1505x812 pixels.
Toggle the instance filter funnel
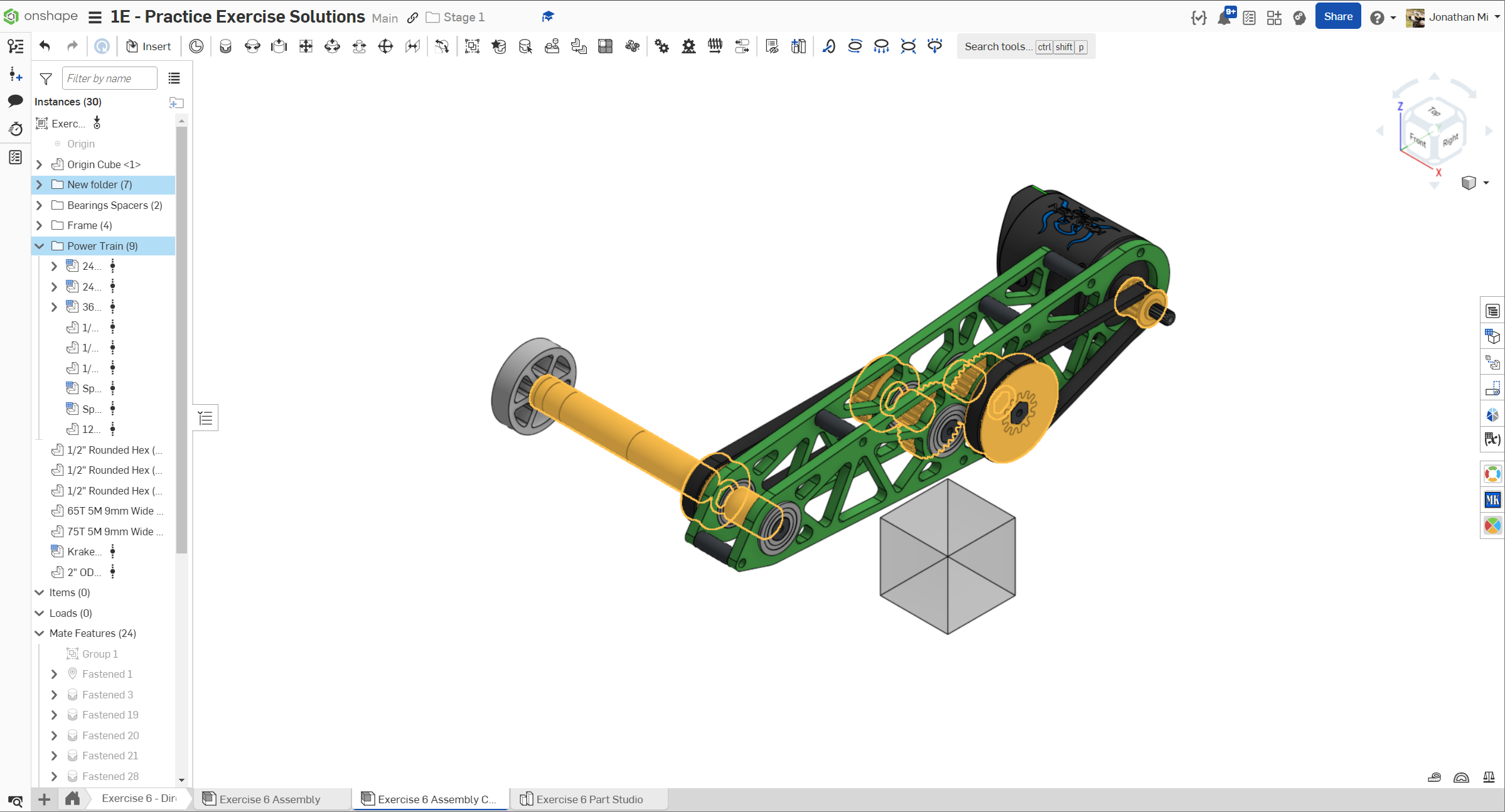(x=46, y=78)
